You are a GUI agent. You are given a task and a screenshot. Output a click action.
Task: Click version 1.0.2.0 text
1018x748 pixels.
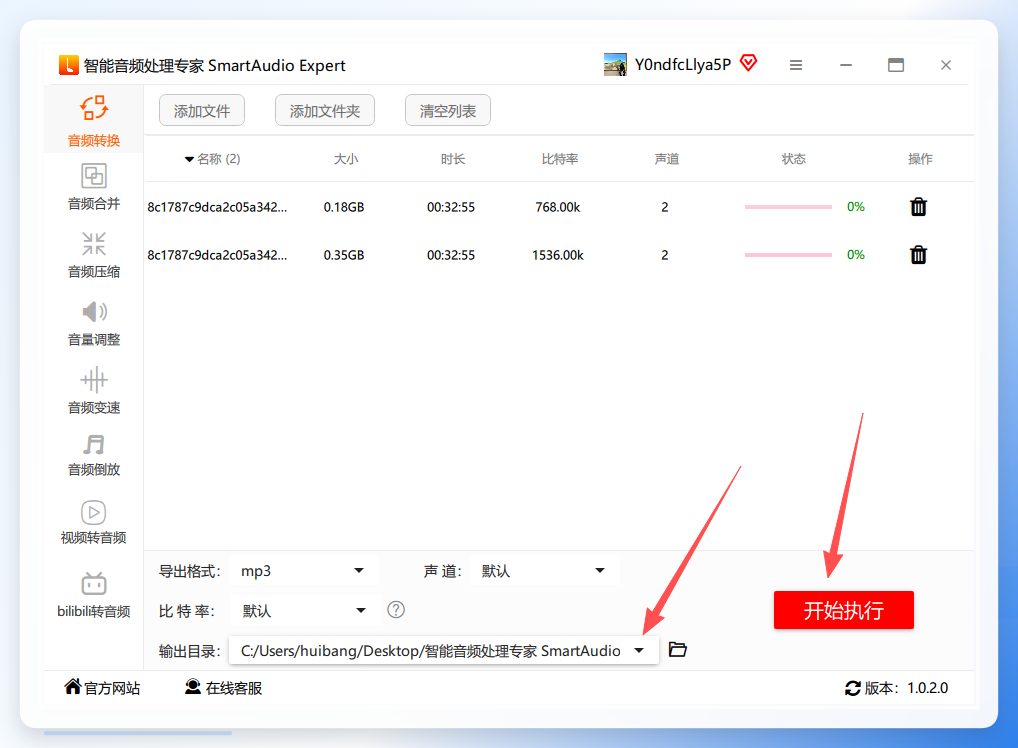click(927, 688)
